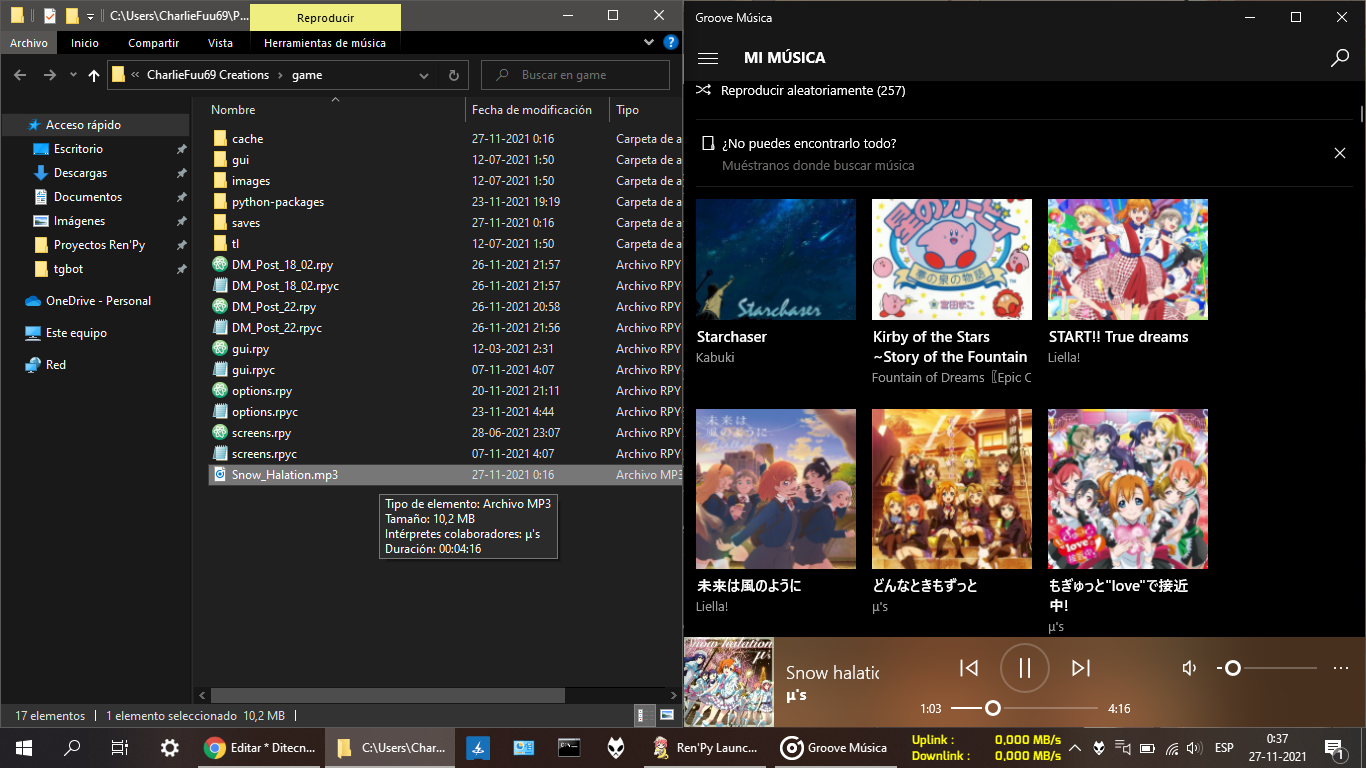The height and width of the screenshot is (768, 1366).
Task: Mute the Groove Música volume speaker icon
Action: [1189, 668]
